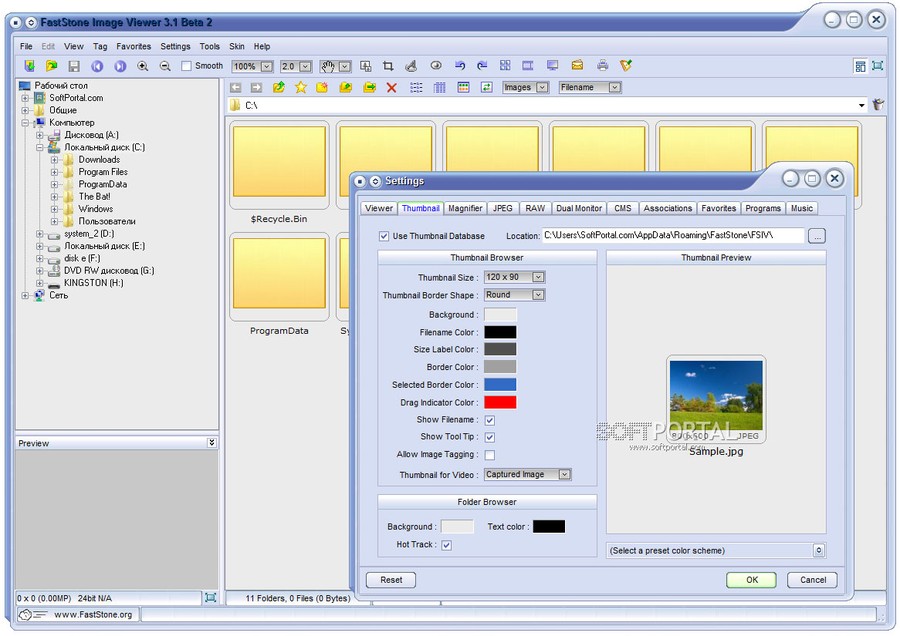Click the recycle bin icon beside the path bar

pyautogui.click(x=878, y=104)
